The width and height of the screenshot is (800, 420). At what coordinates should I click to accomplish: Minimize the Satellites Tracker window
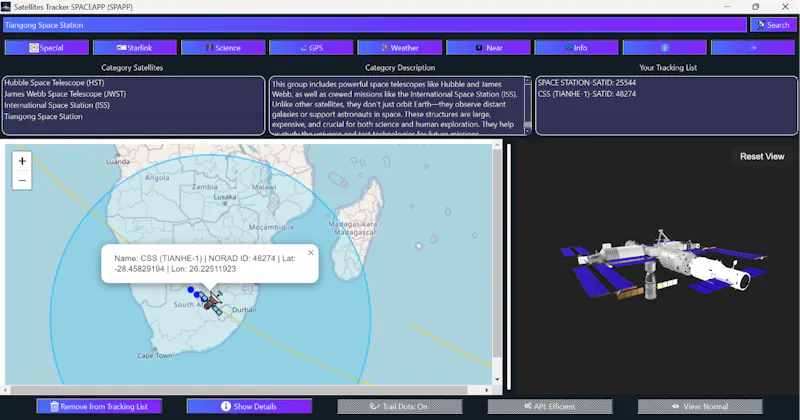tap(727, 7)
